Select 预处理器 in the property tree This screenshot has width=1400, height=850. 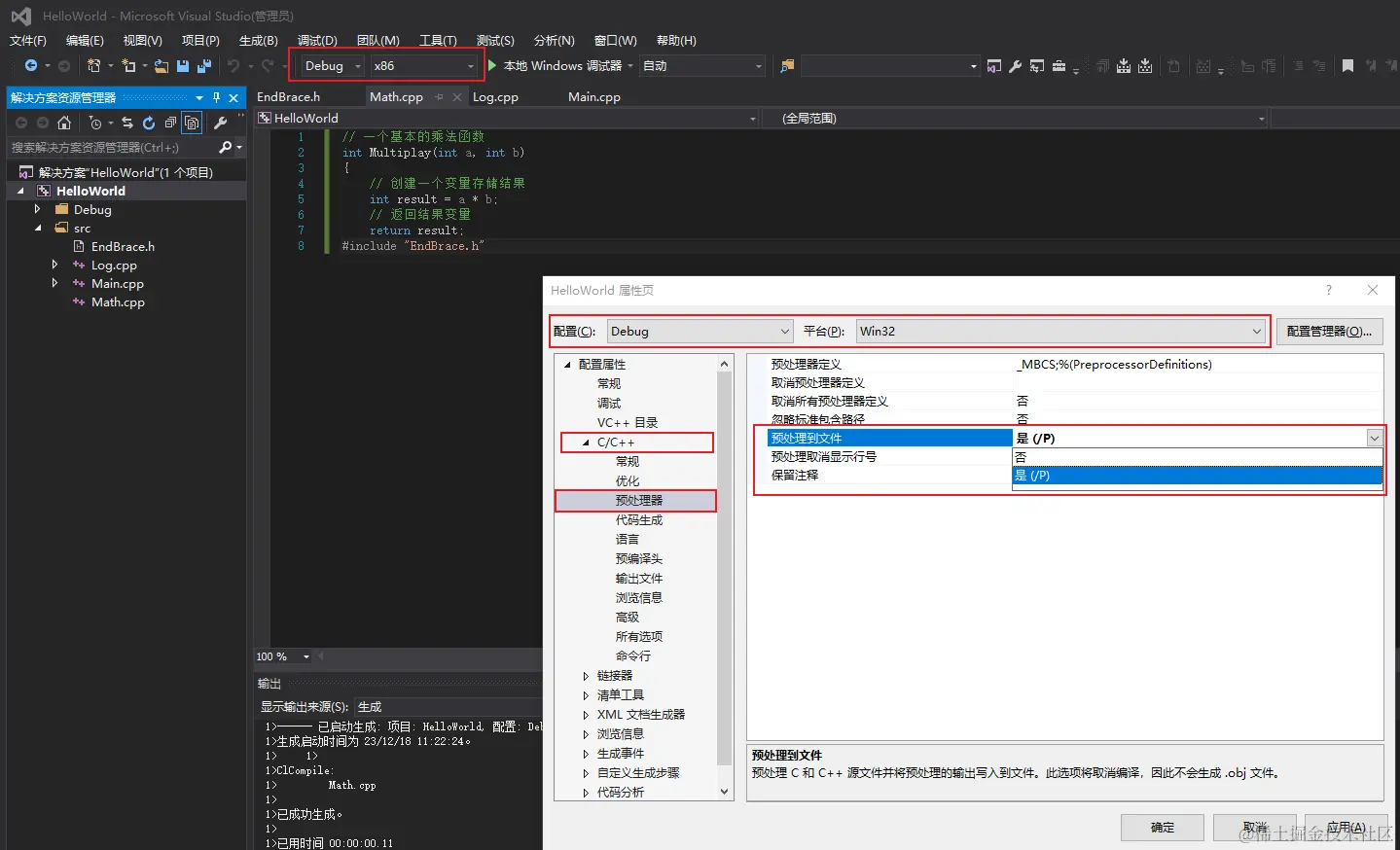coord(638,501)
